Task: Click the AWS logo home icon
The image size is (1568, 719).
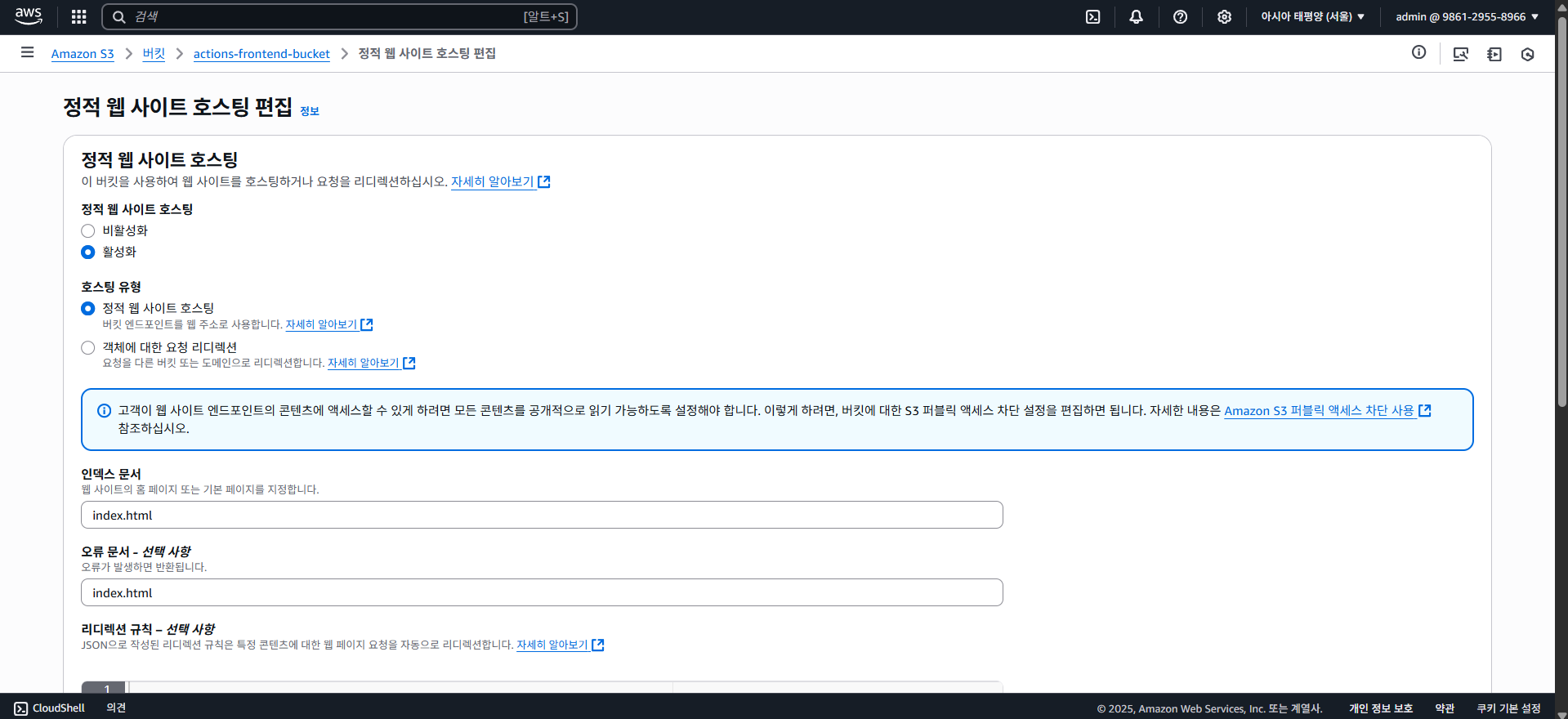Action: coord(29,16)
